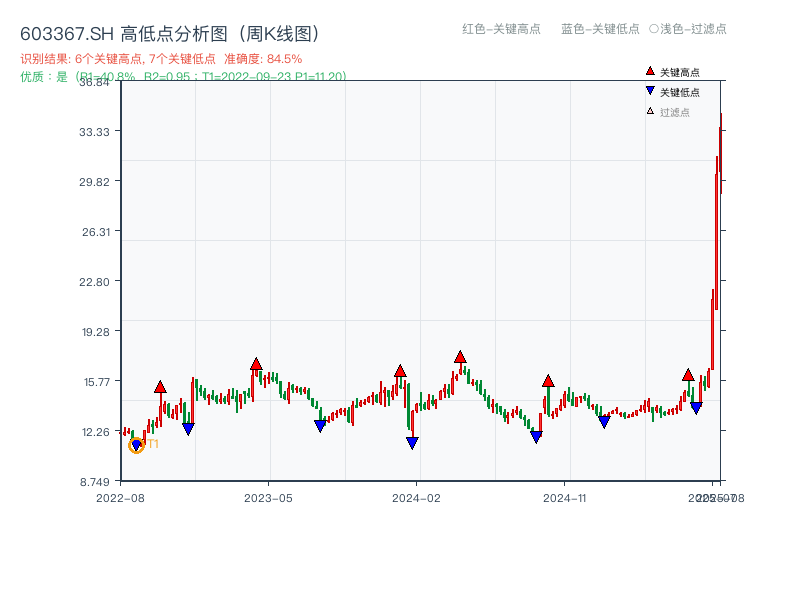Click the green 优质：是 quality line
The image size is (800, 600).
183,77
